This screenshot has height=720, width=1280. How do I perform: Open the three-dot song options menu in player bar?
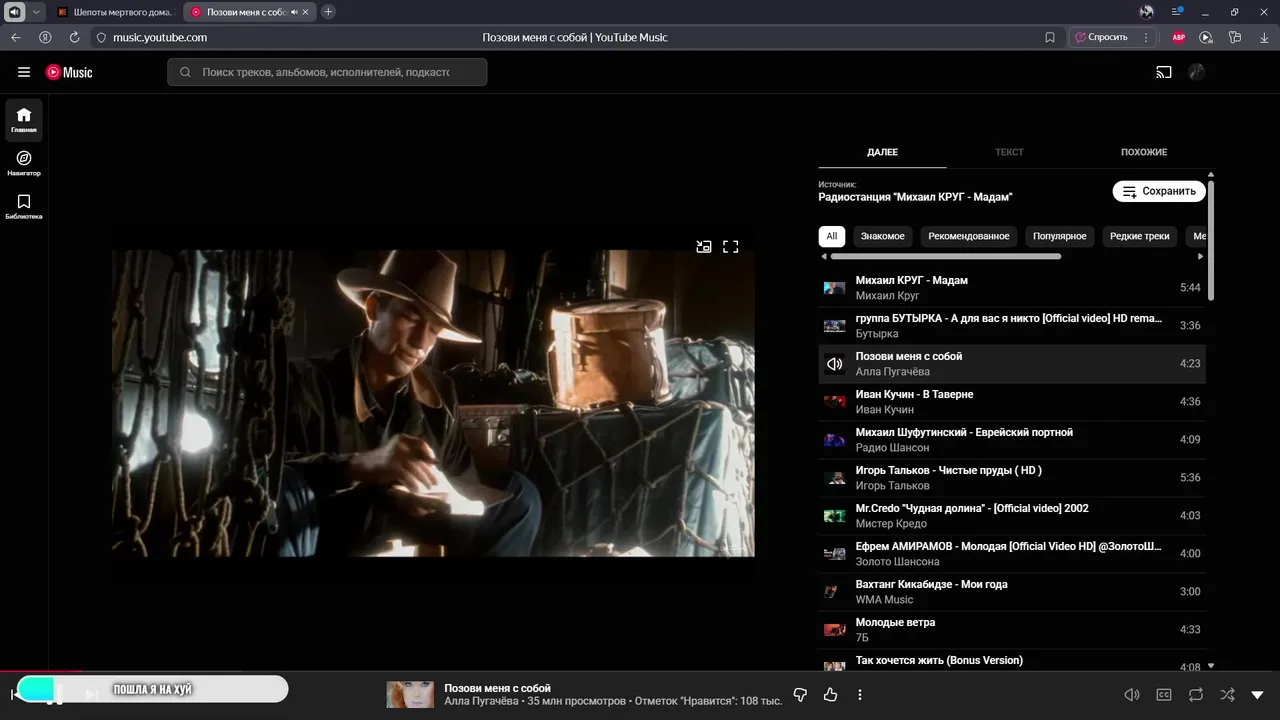coord(860,695)
